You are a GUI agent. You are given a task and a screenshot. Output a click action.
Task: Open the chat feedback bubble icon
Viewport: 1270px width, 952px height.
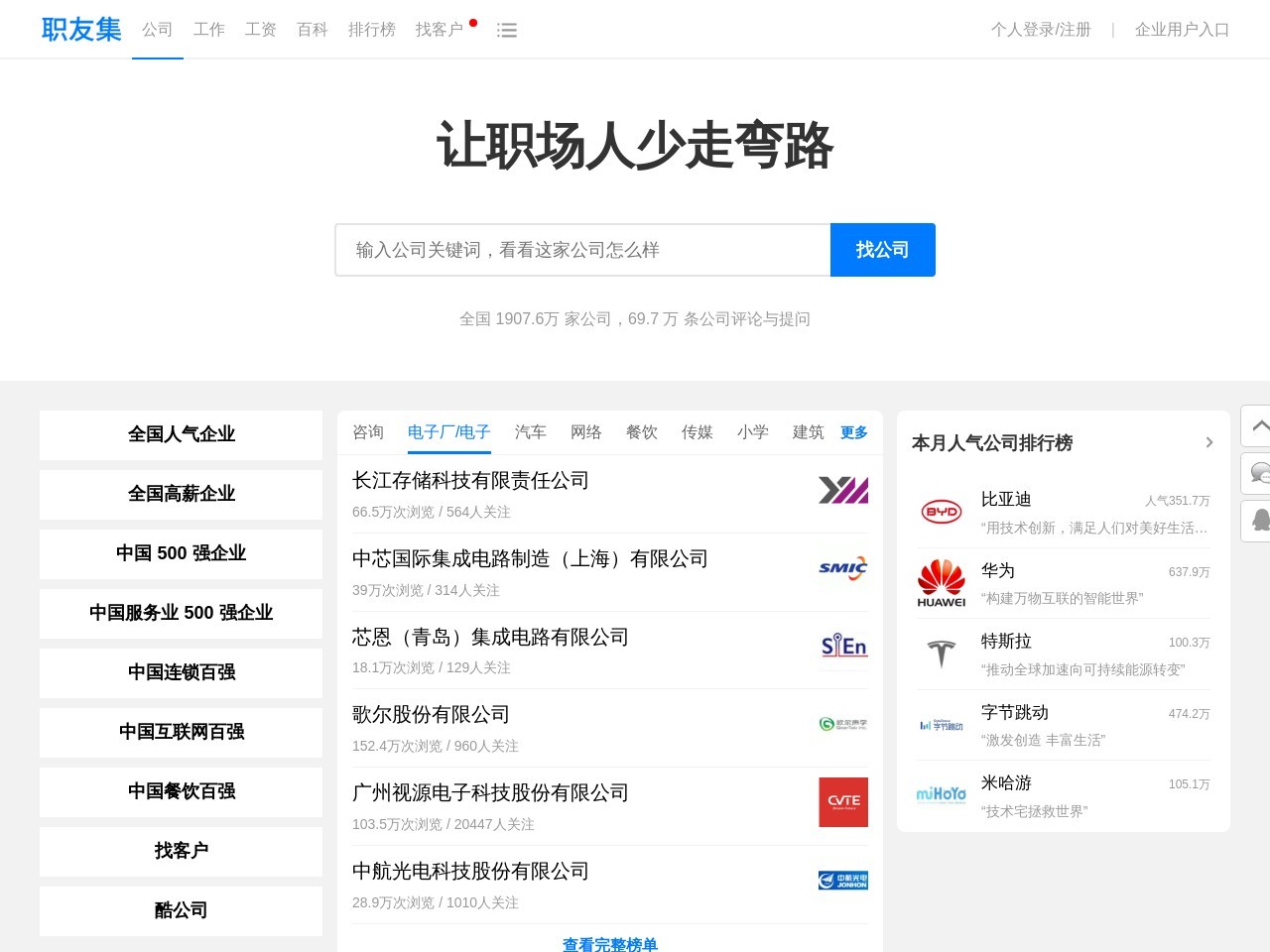(1258, 474)
